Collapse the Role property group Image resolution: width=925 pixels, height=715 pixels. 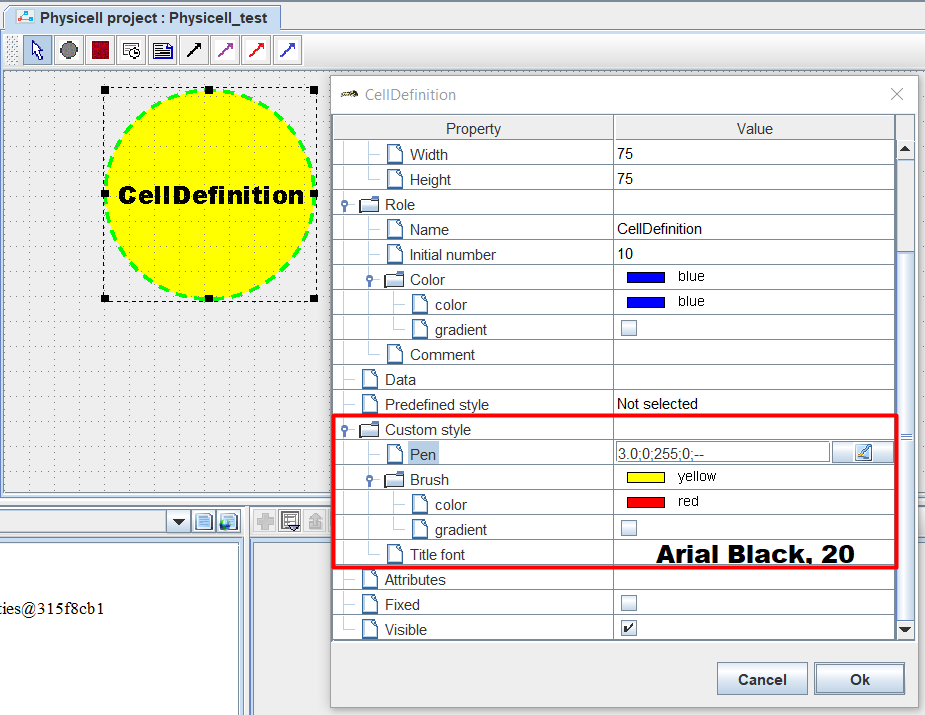[x=345, y=205]
